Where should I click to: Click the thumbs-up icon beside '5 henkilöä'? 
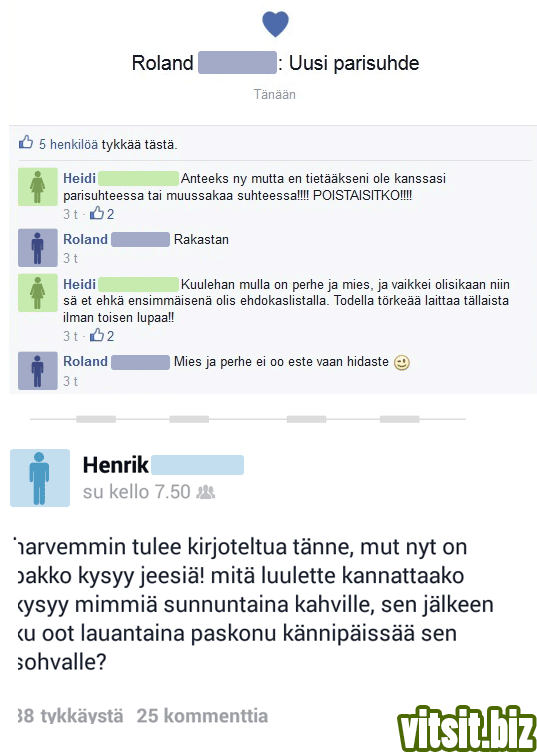pos(26,142)
